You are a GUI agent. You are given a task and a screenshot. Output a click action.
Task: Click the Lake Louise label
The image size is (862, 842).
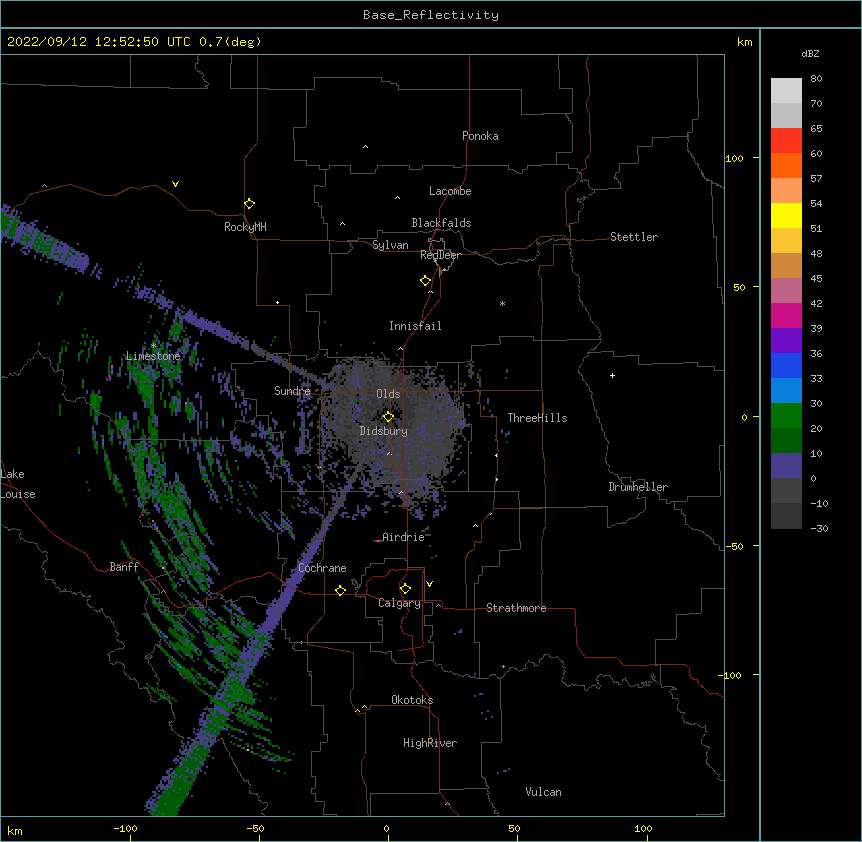(x=16, y=484)
